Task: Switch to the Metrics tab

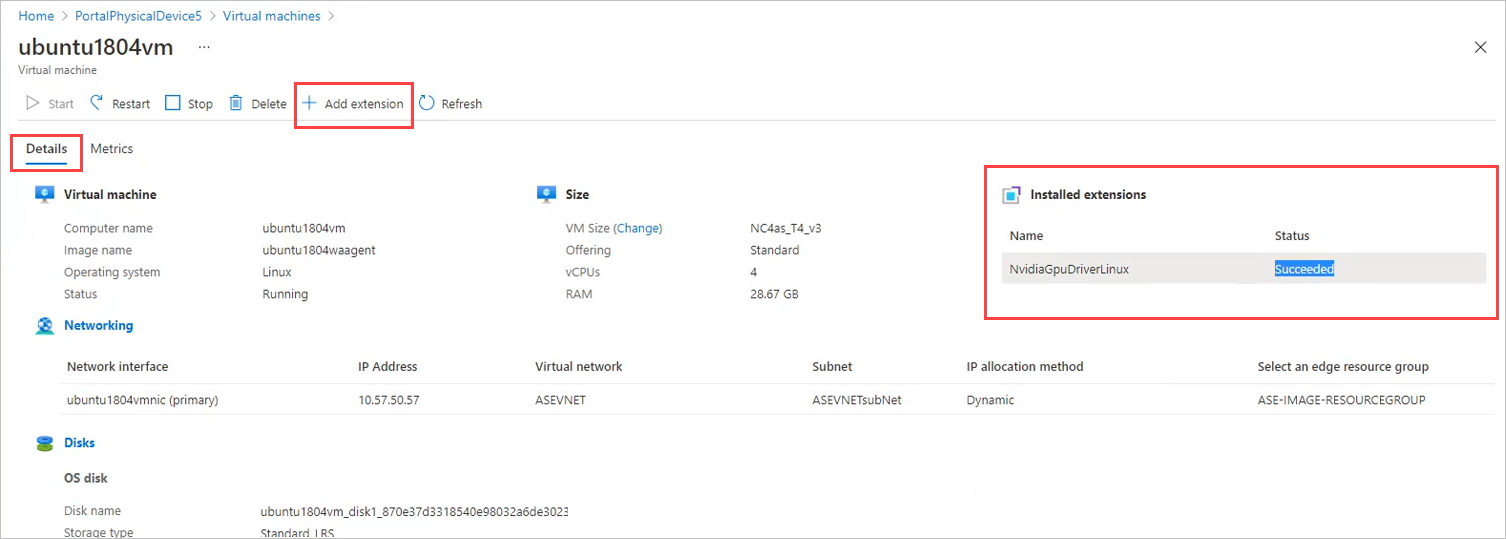Action: pyautogui.click(x=111, y=148)
